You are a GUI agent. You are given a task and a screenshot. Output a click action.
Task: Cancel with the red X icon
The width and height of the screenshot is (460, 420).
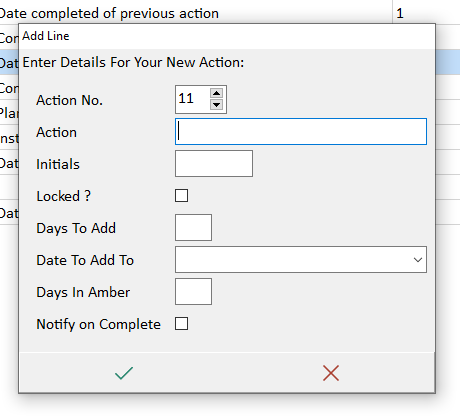point(331,373)
